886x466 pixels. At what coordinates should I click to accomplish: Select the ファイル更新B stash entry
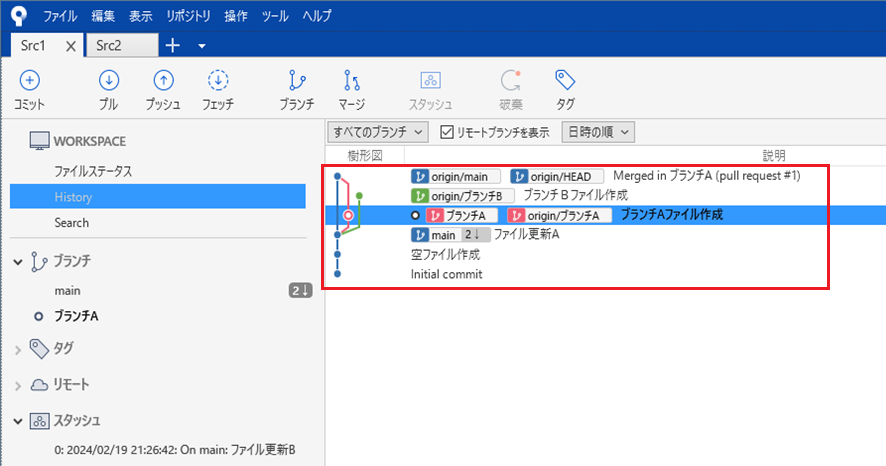coord(175,450)
